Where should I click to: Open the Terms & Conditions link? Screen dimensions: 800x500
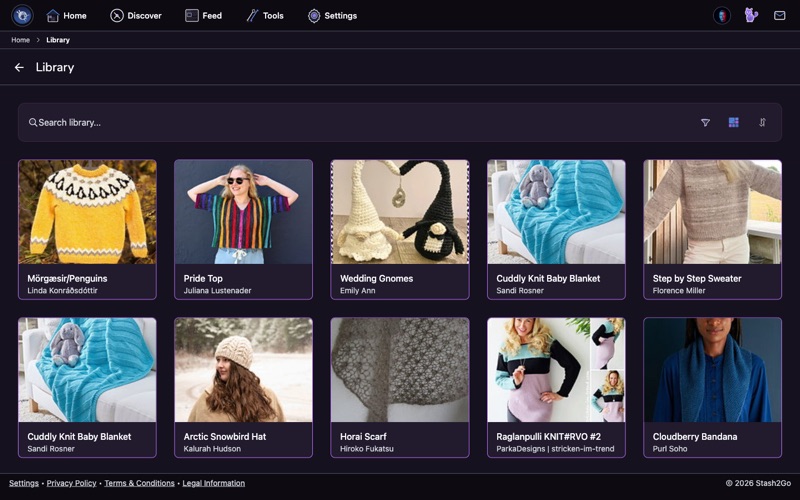tap(139, 483)
